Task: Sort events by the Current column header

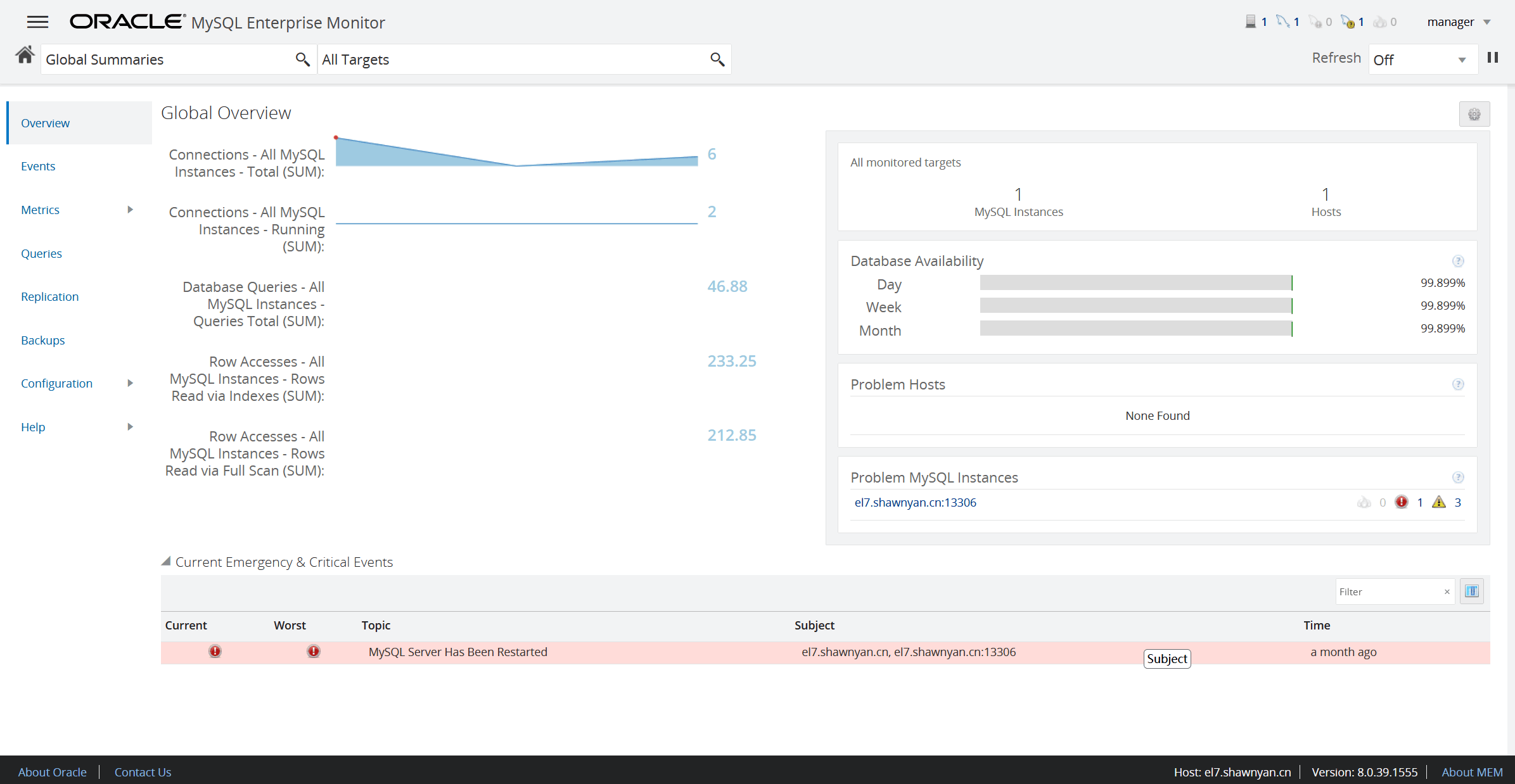Action: click(186, 625)
